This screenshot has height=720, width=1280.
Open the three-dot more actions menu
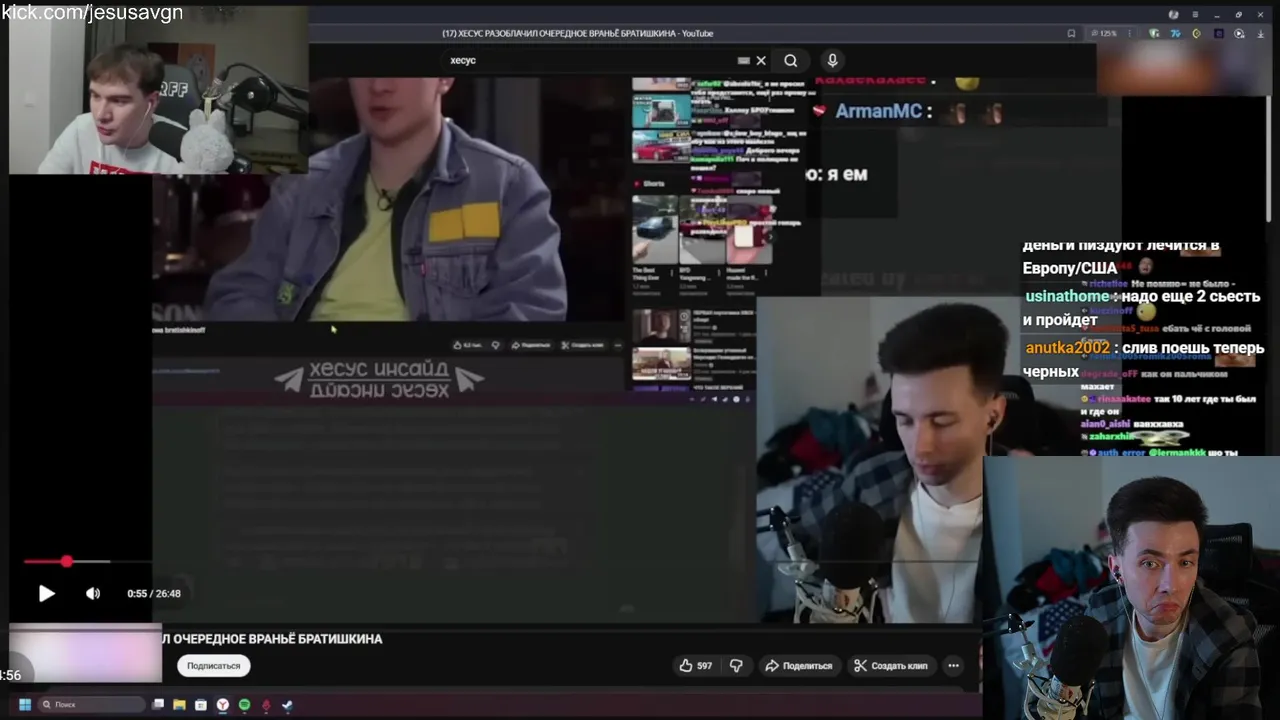coord(953,666)
